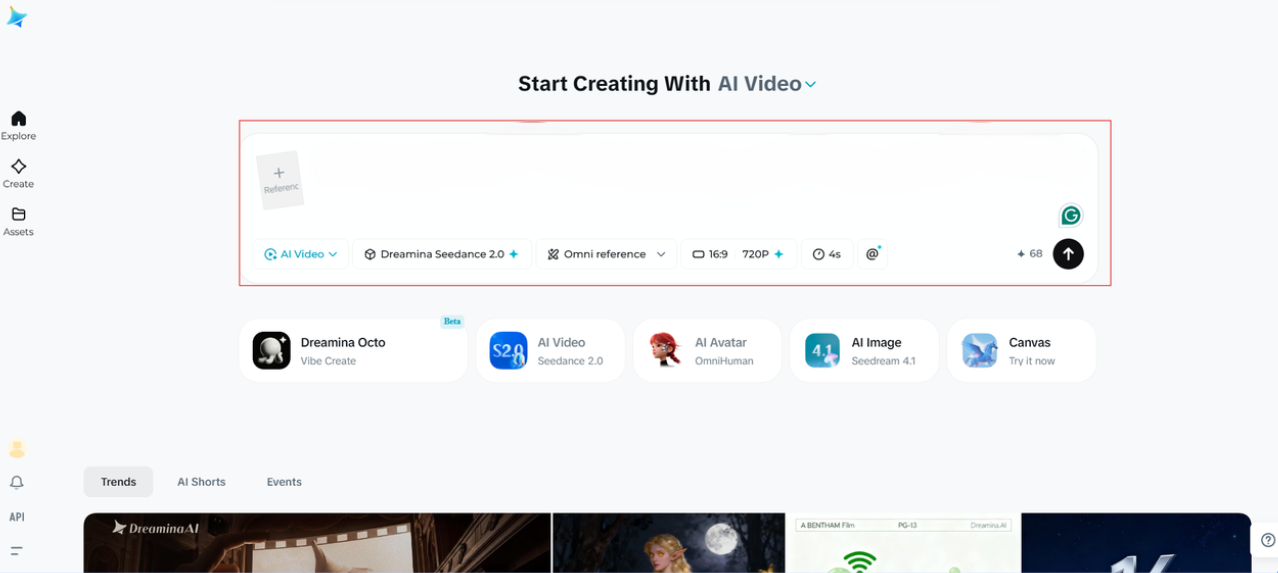The width and height of the screenshot is (1278, 573).
Task: Open the 16:9 720P aspect settings
Action: click(x=739, y=254)
